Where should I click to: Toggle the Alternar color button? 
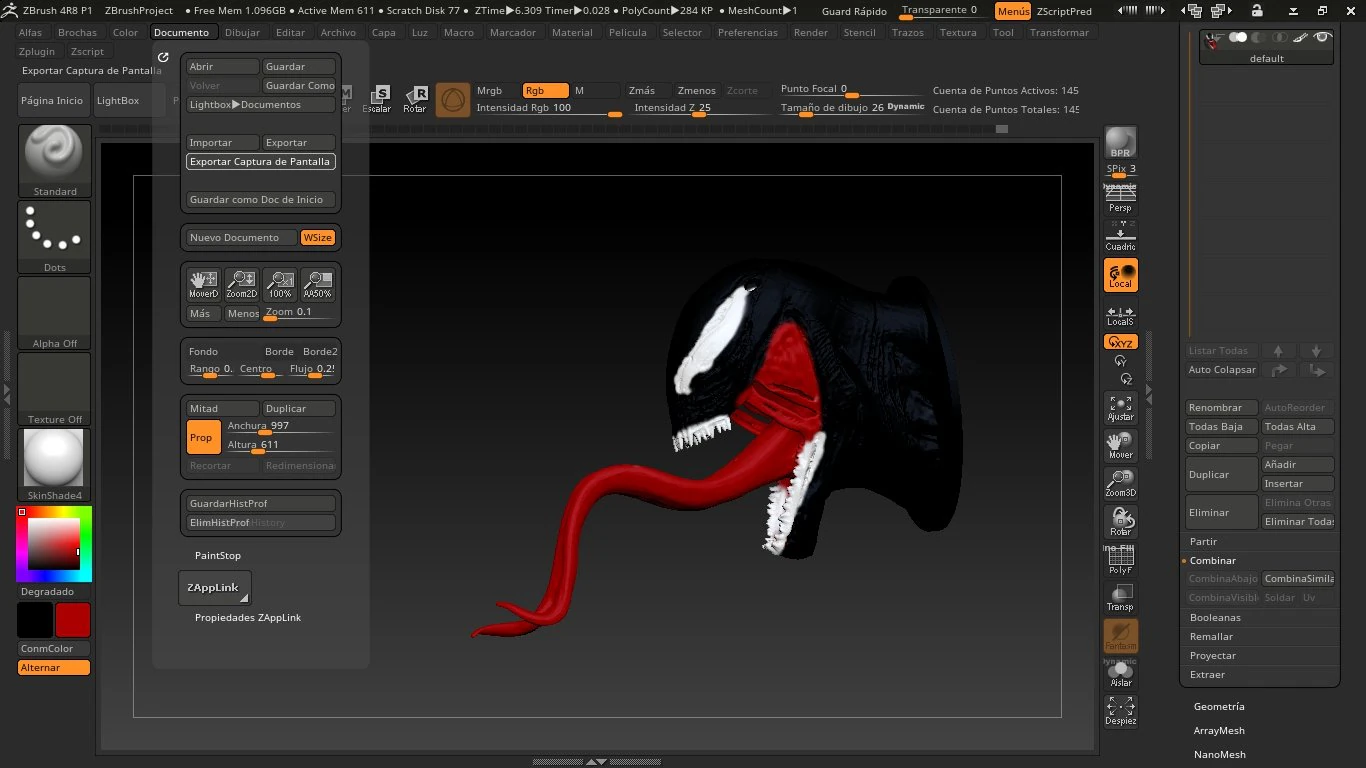click(x=54, y=667)
